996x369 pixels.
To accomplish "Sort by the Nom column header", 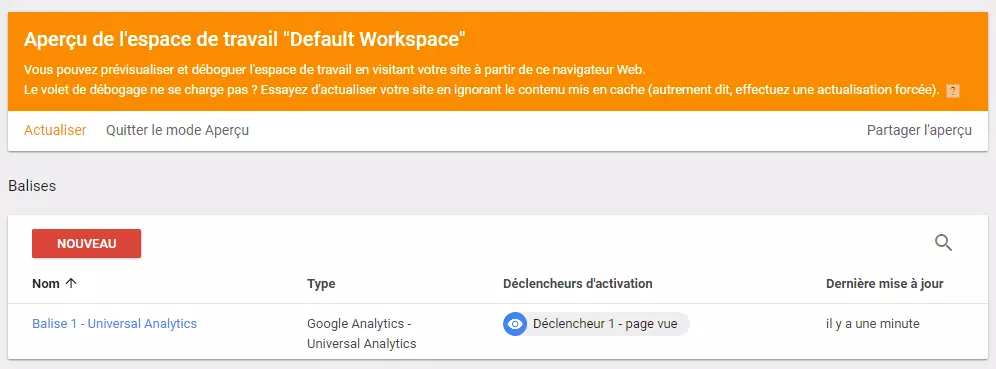I will [46, 284].
